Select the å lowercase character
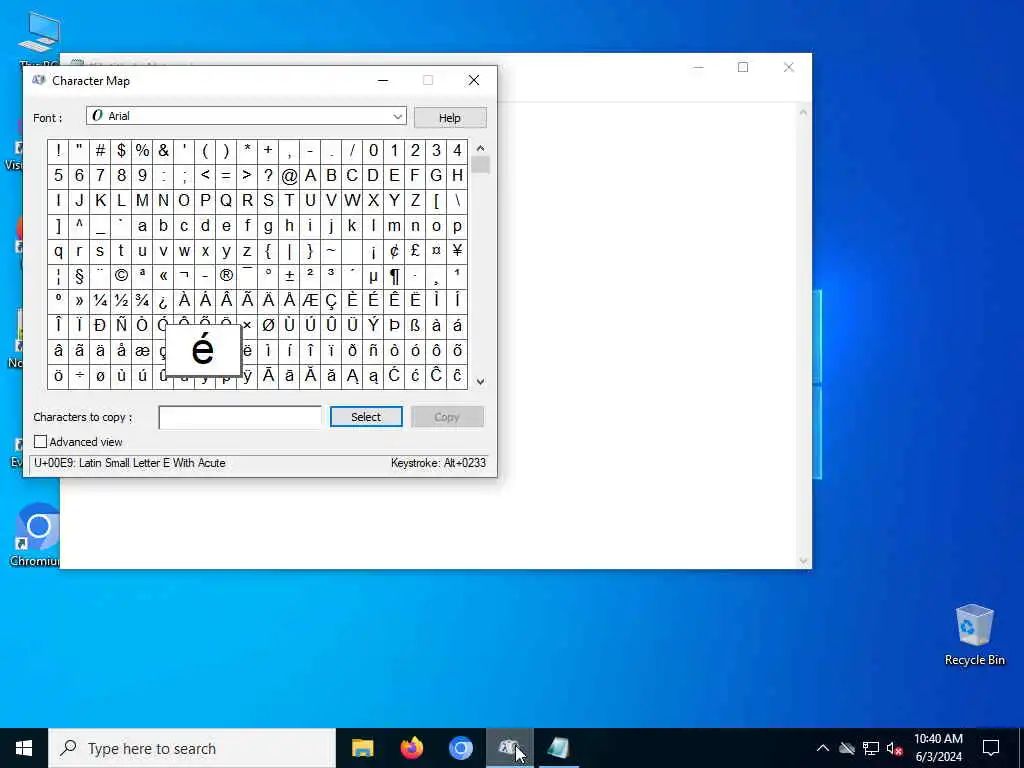Viewport: 1024px width, 768px height. point(121,351)
